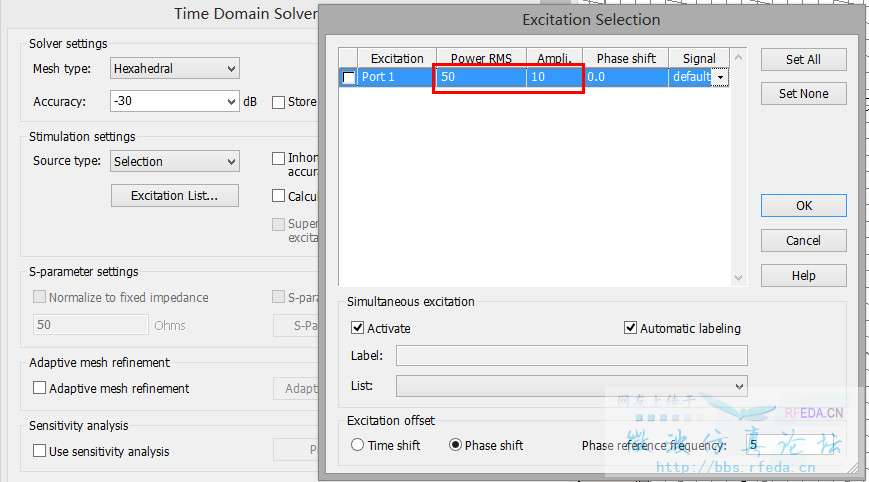
Task: Select the Time shift radio button
Action: 357,445
